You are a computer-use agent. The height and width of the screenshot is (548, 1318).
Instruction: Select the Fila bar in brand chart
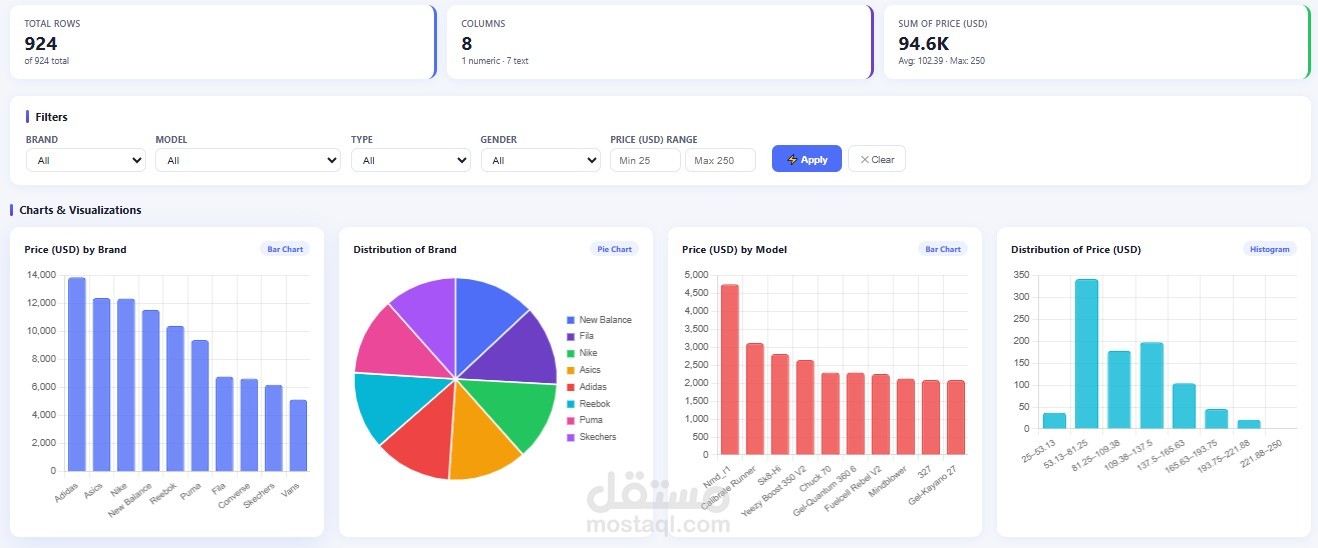[225, 424]
